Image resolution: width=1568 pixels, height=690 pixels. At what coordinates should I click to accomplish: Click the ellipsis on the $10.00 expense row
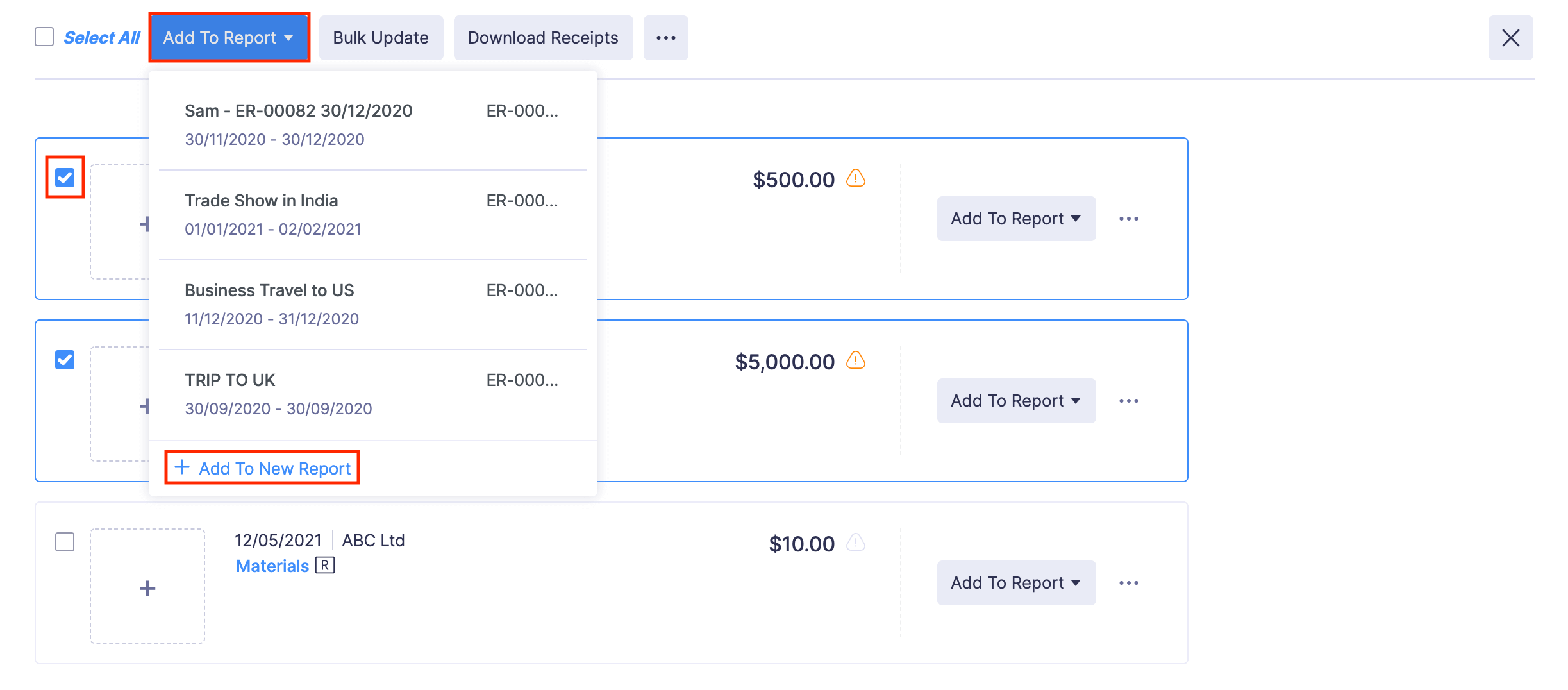click(1130, 582)
